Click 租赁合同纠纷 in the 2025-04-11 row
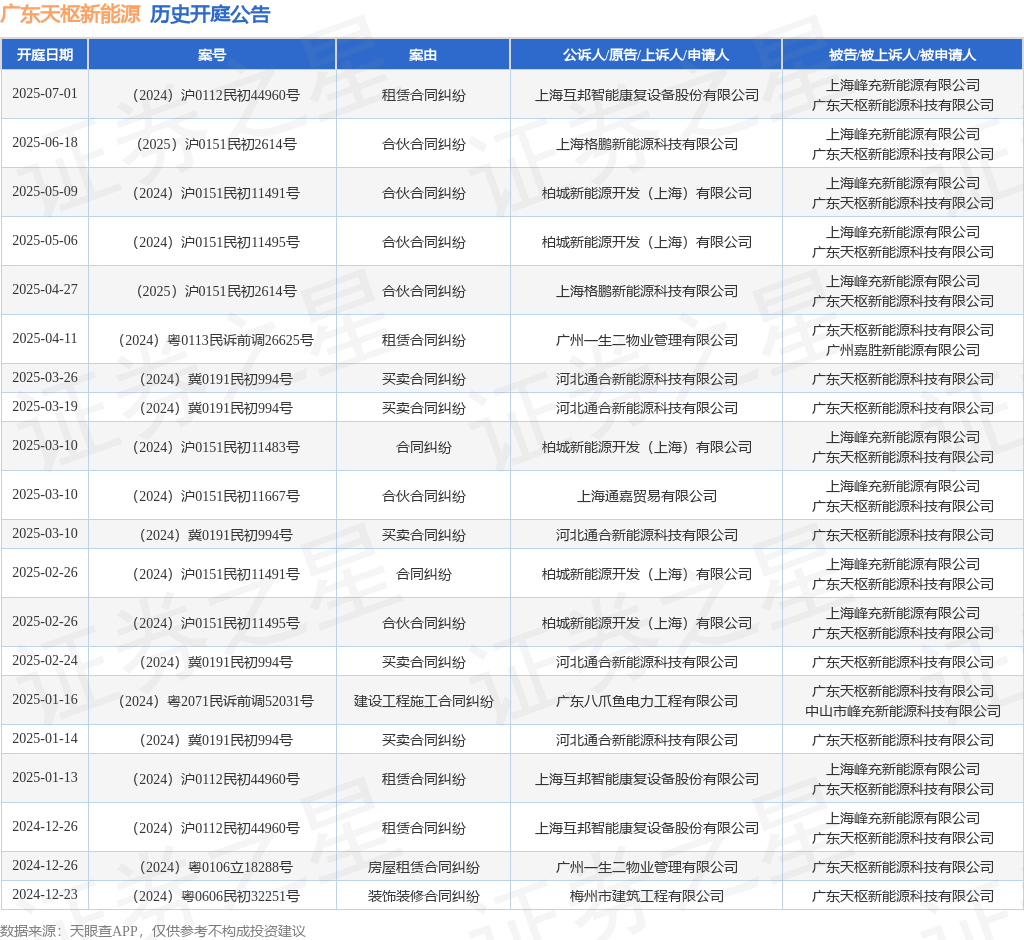The image size is (1024, 940). coord(423,340)
